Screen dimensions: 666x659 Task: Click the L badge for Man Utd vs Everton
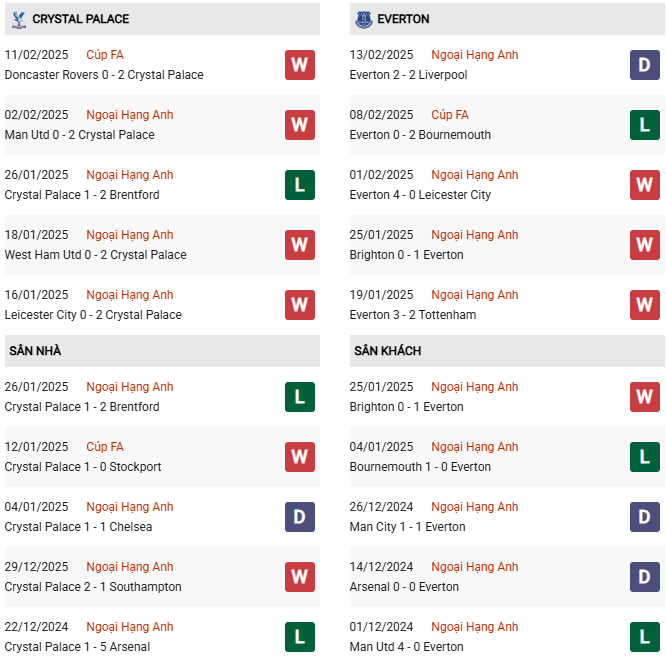click(x=644, y=637)
